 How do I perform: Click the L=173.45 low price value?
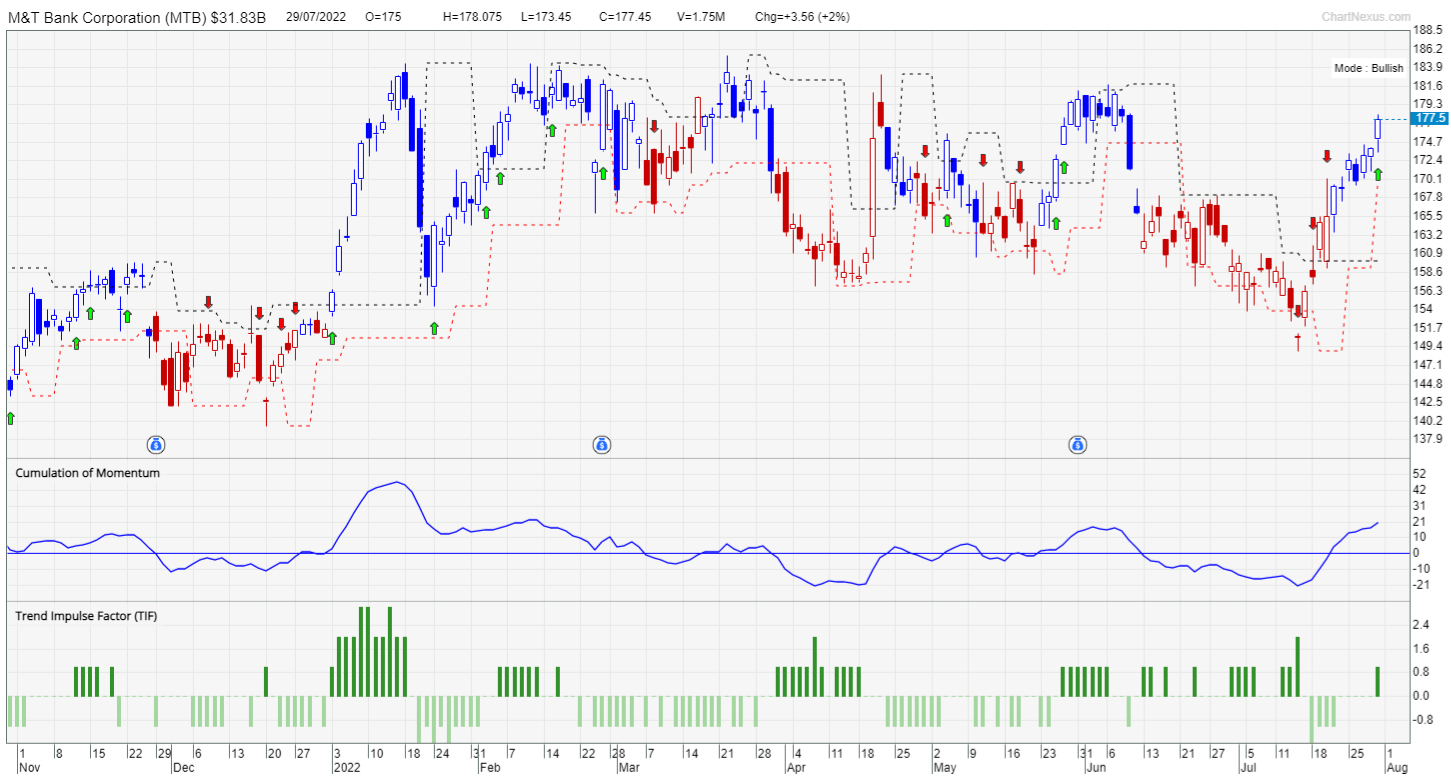click(548, 17)
